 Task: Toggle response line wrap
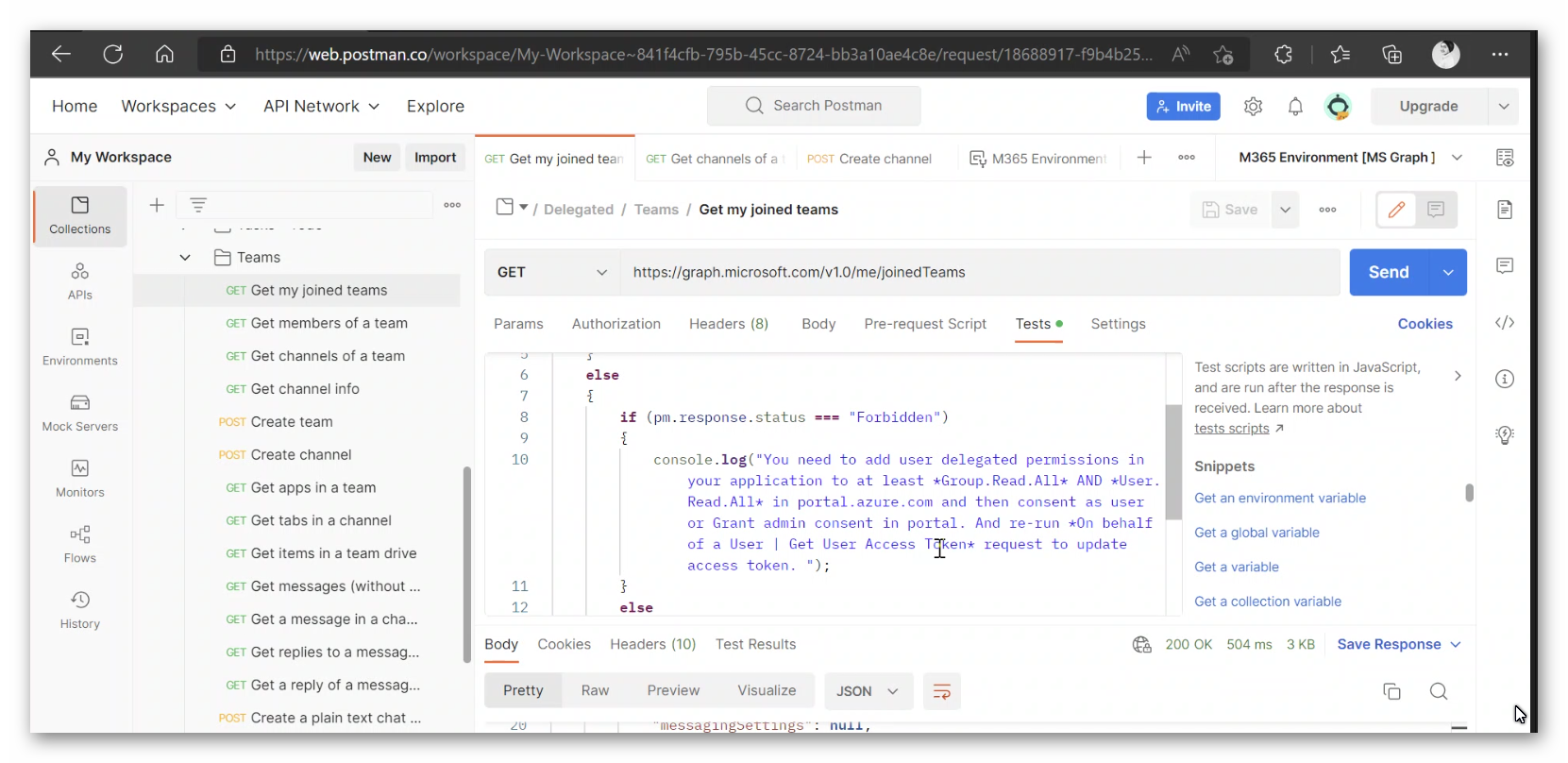coord(941,691)
